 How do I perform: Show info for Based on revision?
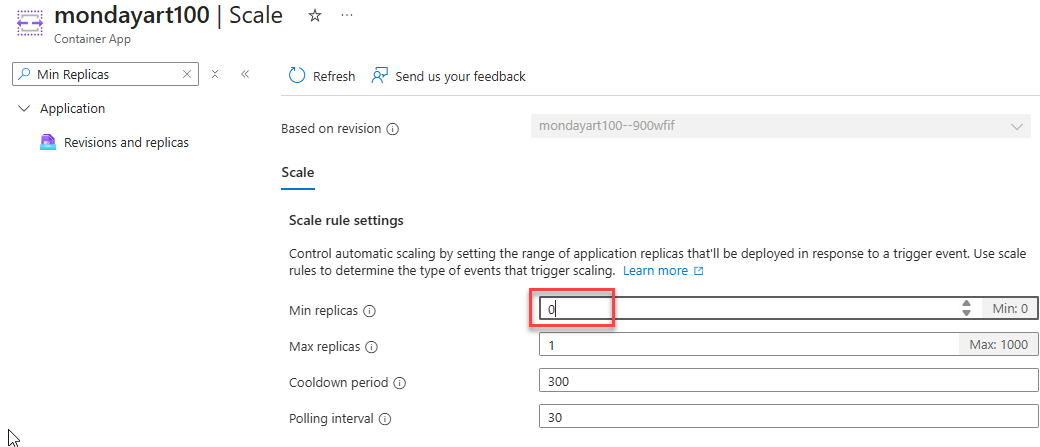393,129
